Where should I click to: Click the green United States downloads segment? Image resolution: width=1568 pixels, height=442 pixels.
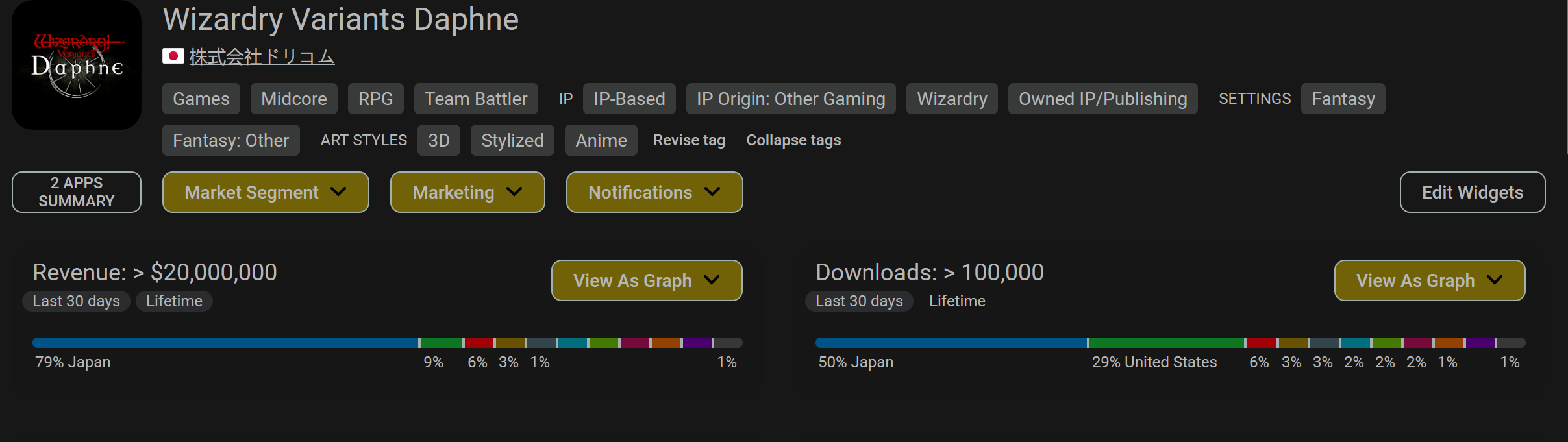[x=1167, y=343]
